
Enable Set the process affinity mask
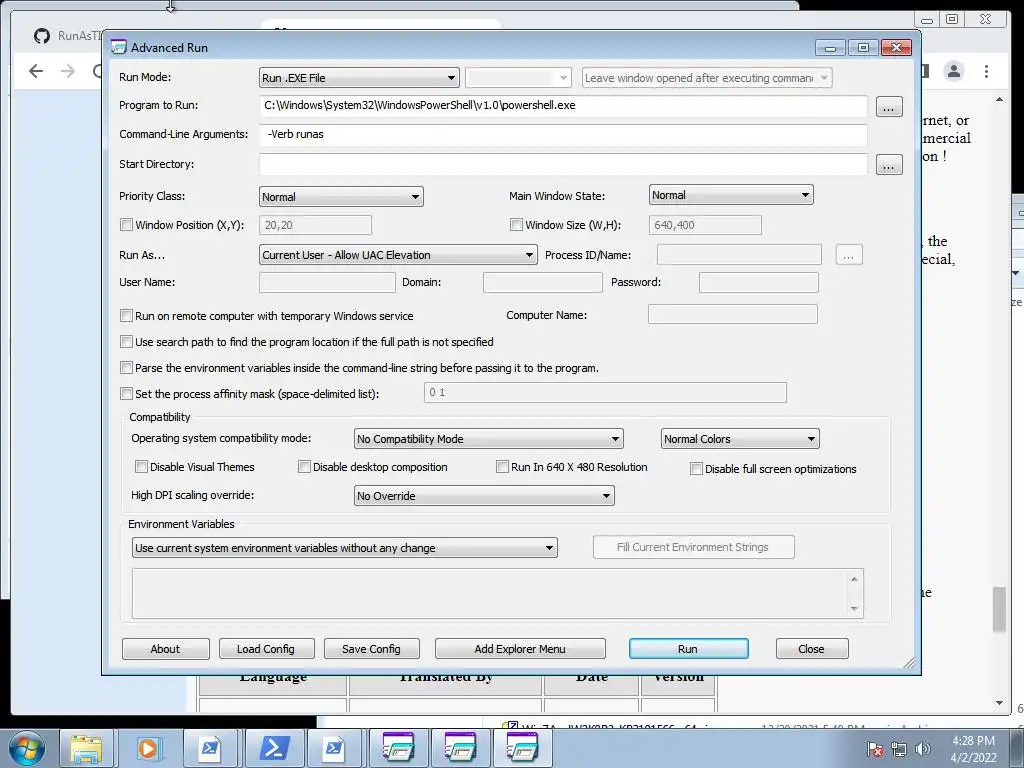[126, 394]
